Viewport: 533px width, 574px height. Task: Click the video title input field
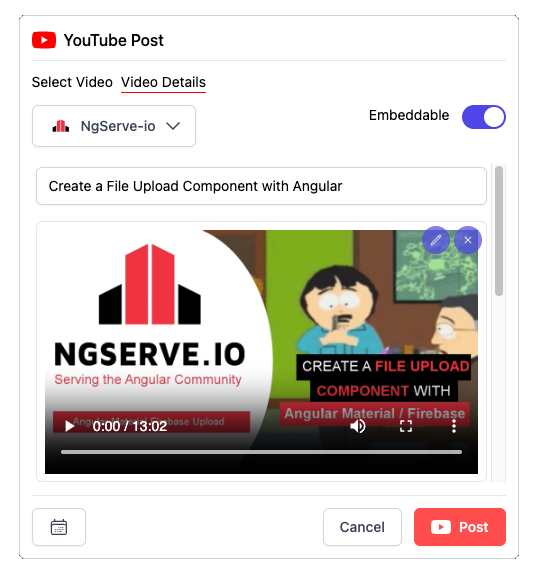pos(261,186)
